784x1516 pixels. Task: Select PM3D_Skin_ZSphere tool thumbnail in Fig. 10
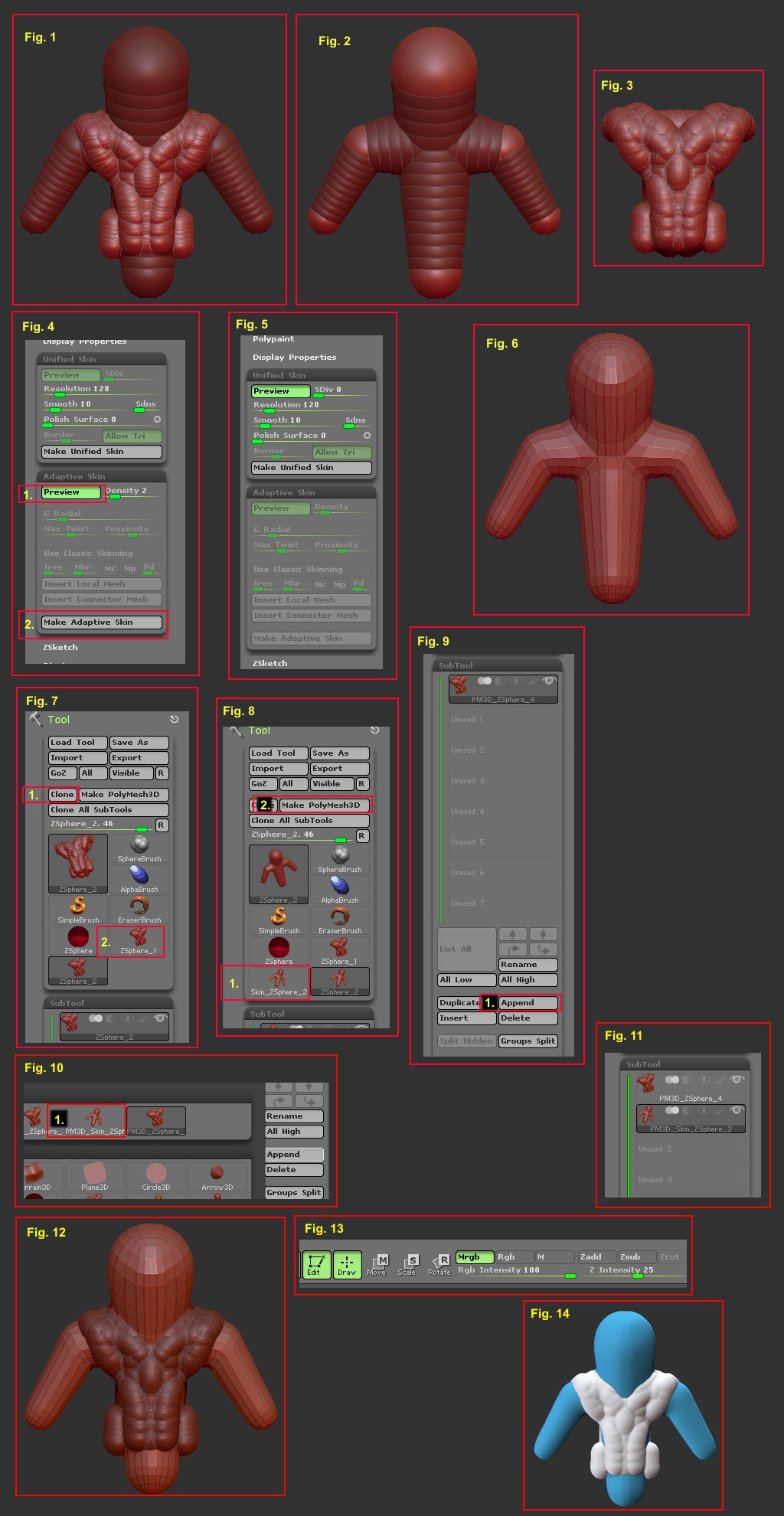coord(95,1120)
